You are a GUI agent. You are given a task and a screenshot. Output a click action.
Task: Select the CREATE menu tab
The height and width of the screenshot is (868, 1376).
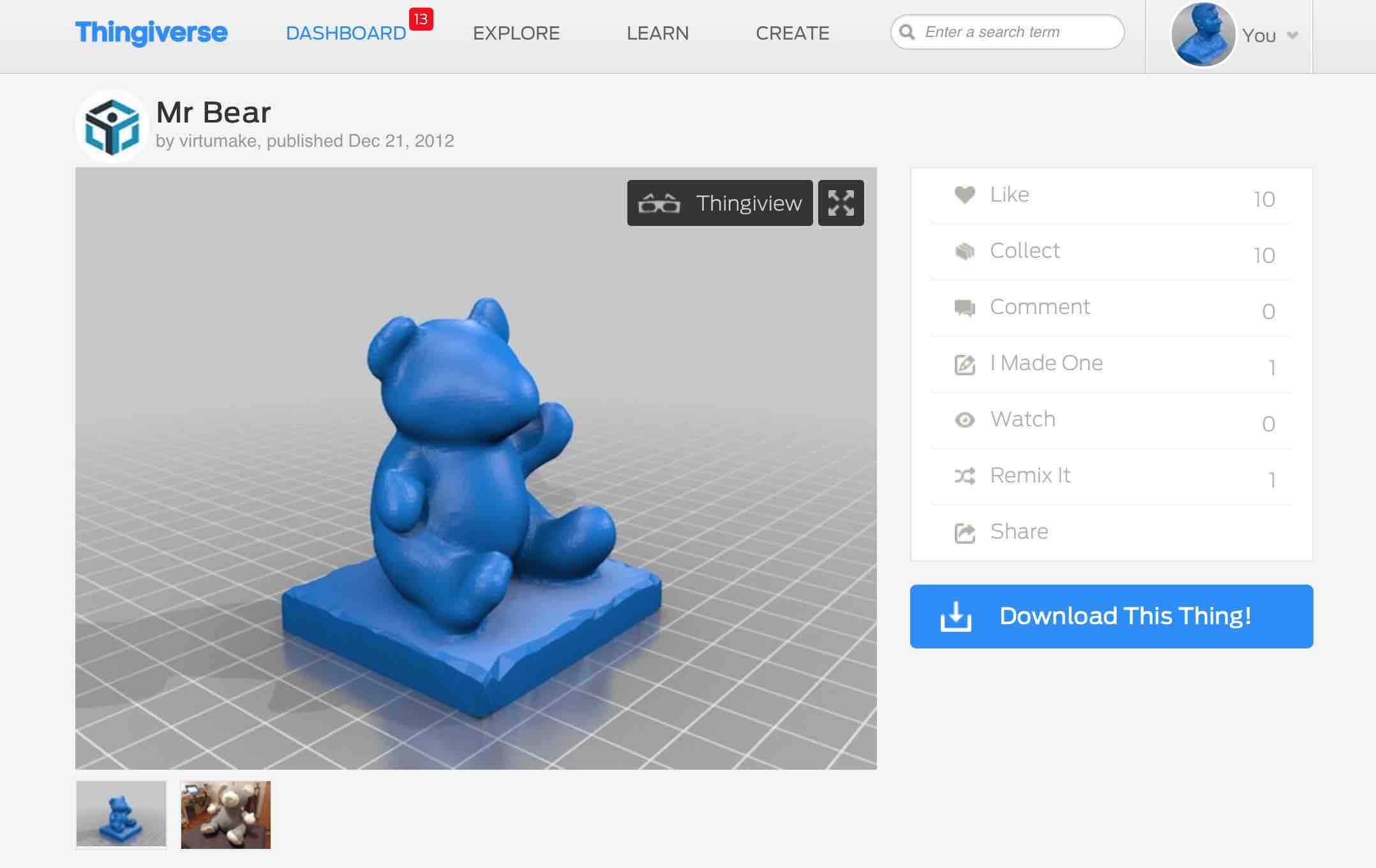coord(793,32)
